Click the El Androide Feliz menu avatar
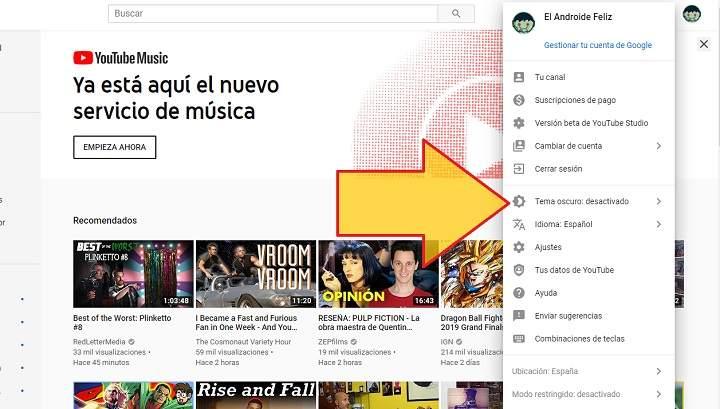This screenshot has height=409, width=720. pos(523,23)
